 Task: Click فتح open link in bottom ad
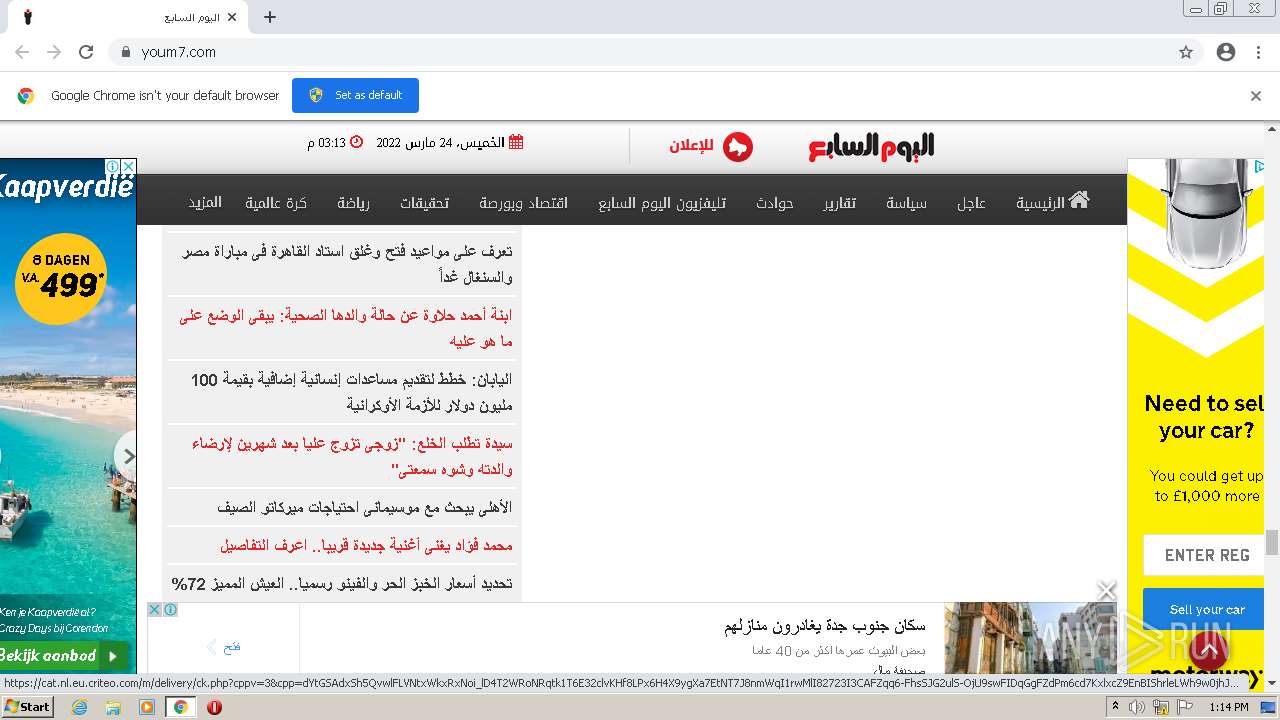tap(231, 647)
